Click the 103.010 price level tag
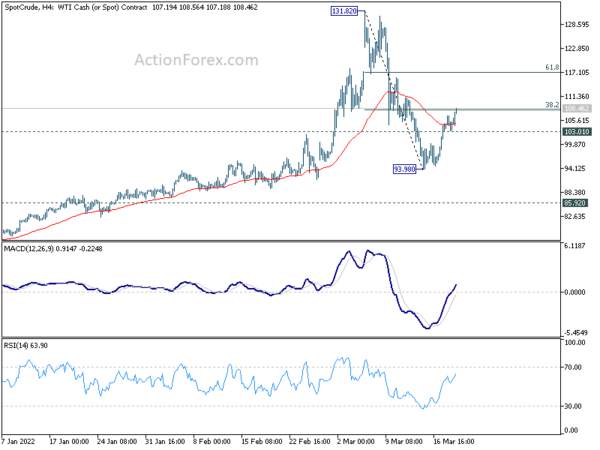 (577, 132)
